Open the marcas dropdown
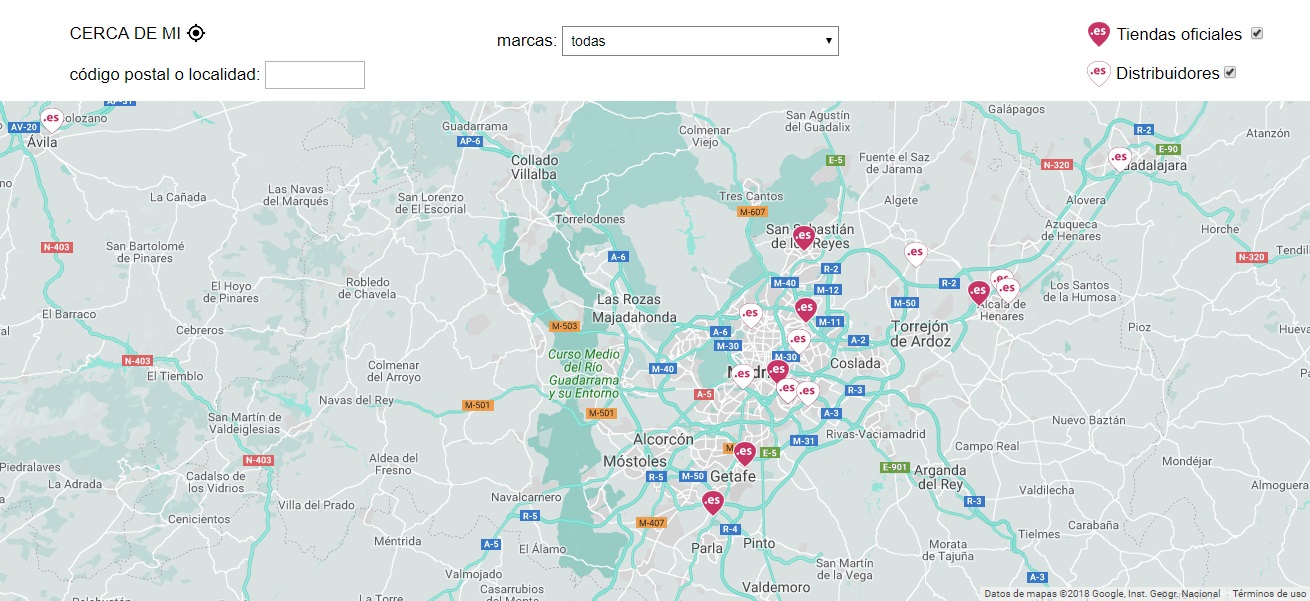Viewport: 1310px width, 601px height. pos(700,41)
